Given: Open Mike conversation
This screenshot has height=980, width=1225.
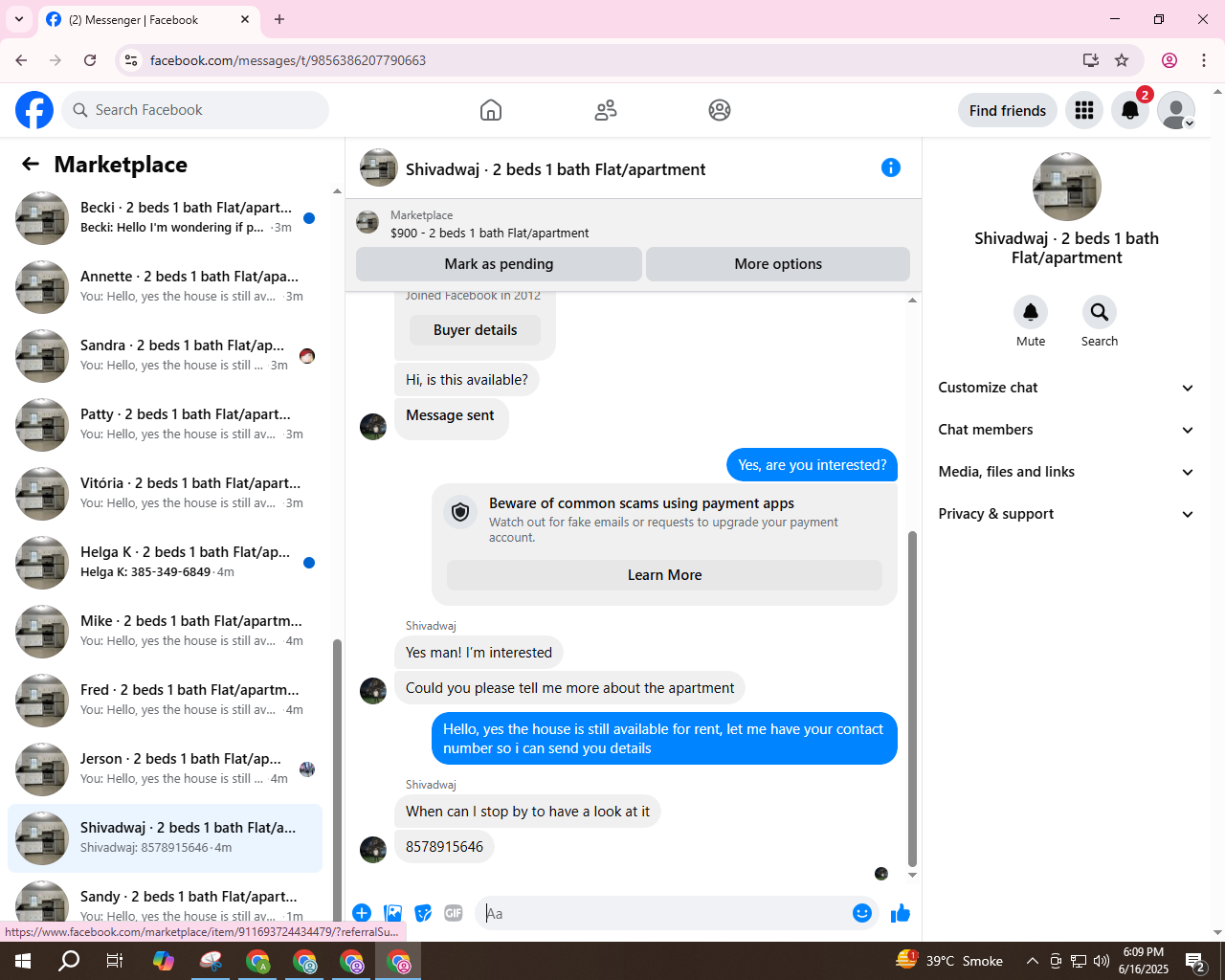Looking at the screenshot, I should click(x=165, y=632).
